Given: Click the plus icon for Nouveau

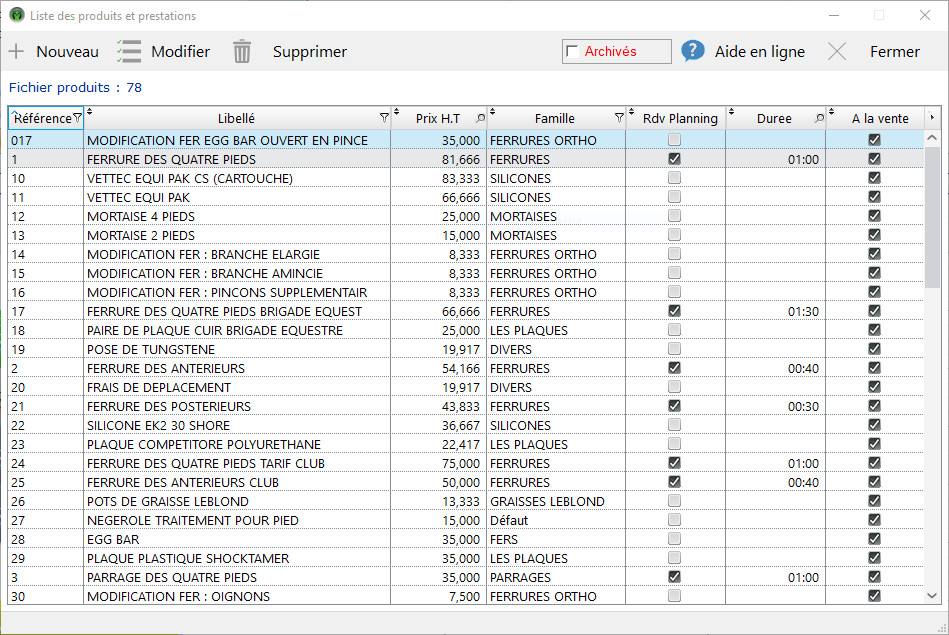Looking at the screenshot, I should (16, 51).
